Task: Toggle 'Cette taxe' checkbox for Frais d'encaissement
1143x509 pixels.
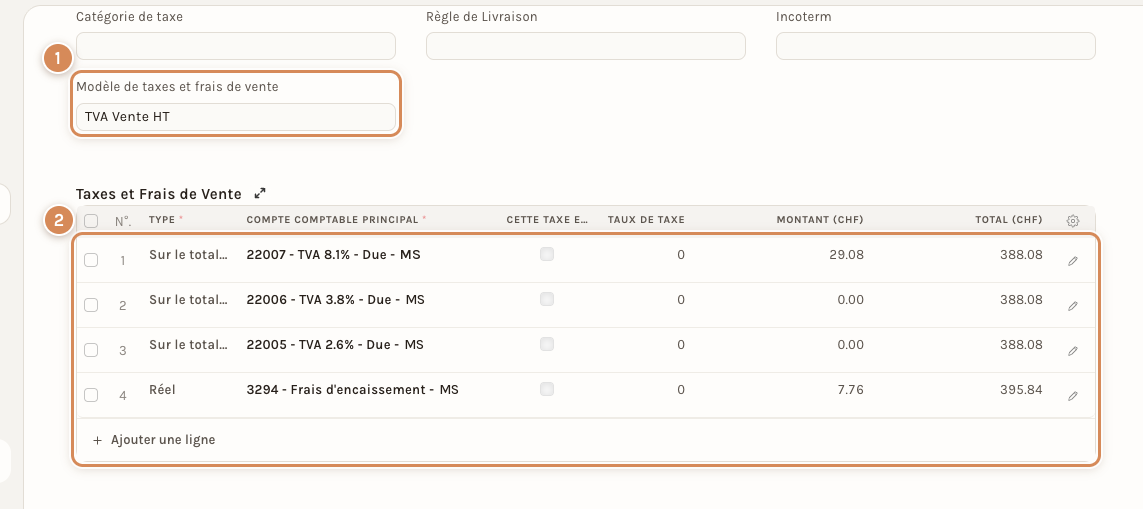Action: pyautogui.click(x=547, y=389)
